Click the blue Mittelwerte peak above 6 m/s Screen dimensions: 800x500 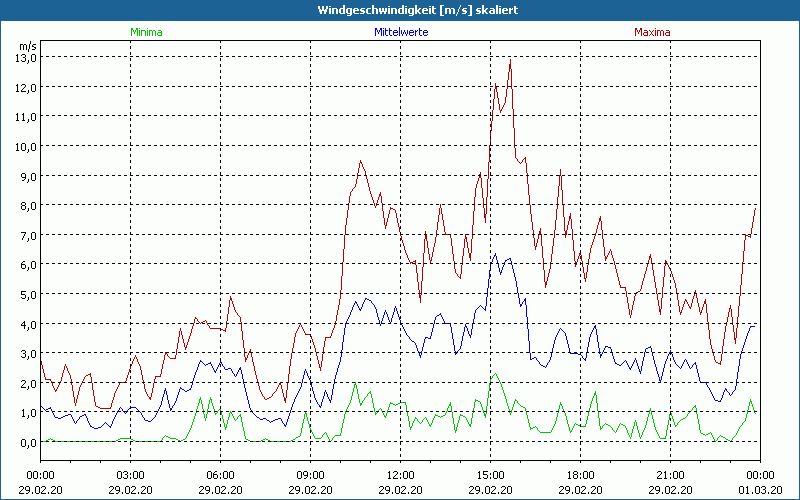tap(495, 254)
